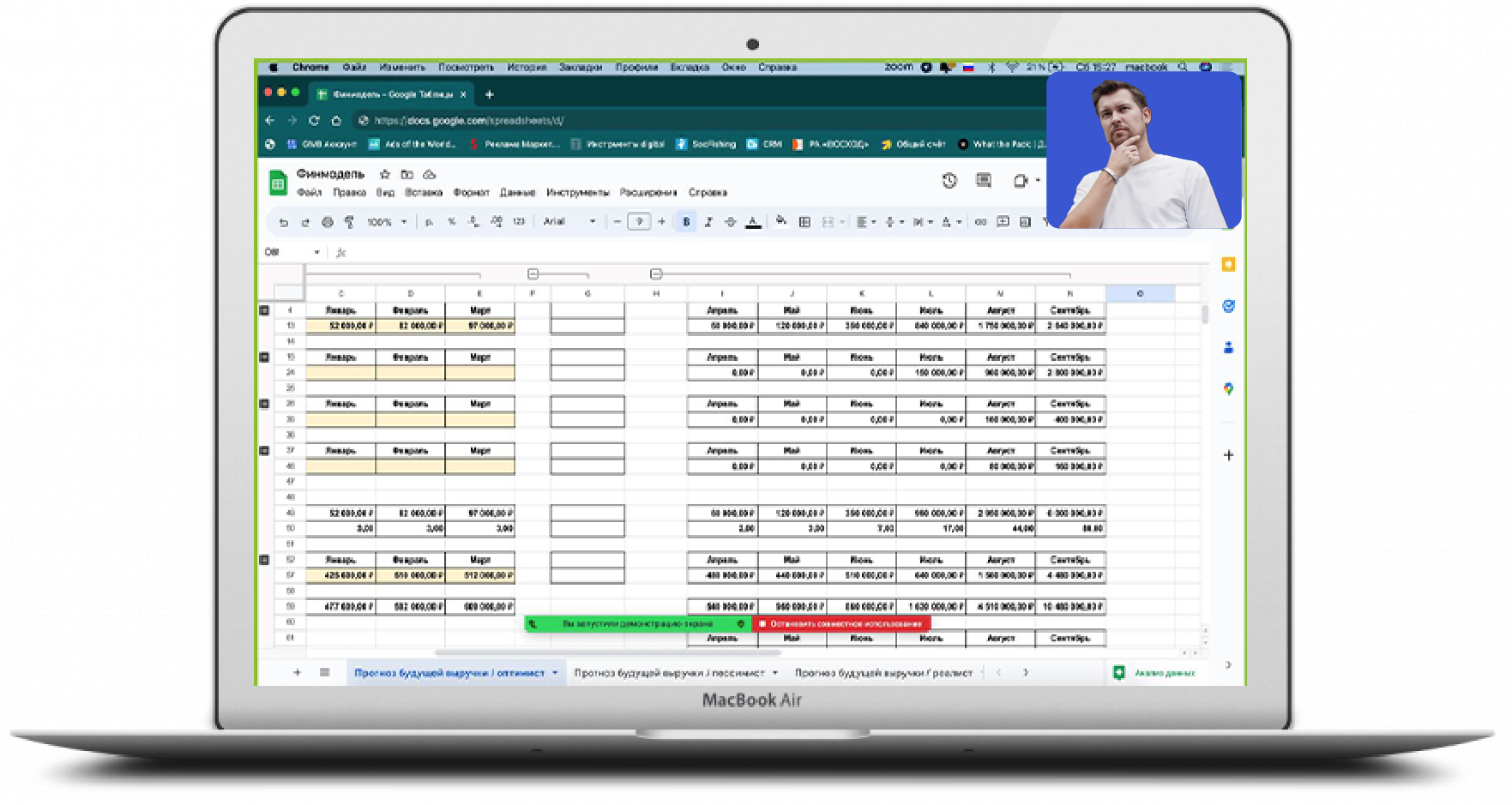Image resolution: width=1512 pixels, height=805 pixels.
Task: Open the comments icon in the header
Action: click(x=984, y=180)
